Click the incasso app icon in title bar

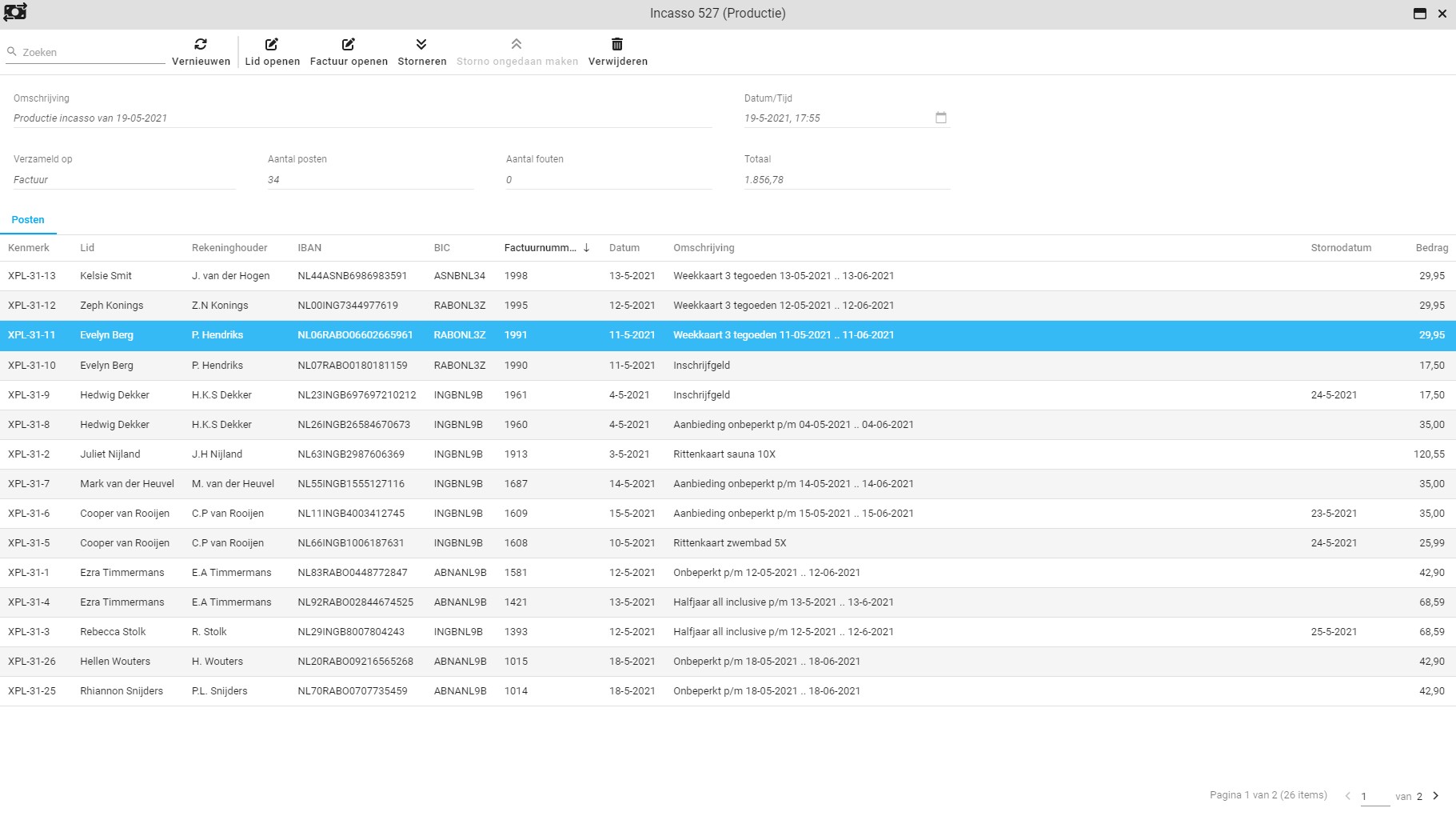pyautogui.click(x=15, y=12)
